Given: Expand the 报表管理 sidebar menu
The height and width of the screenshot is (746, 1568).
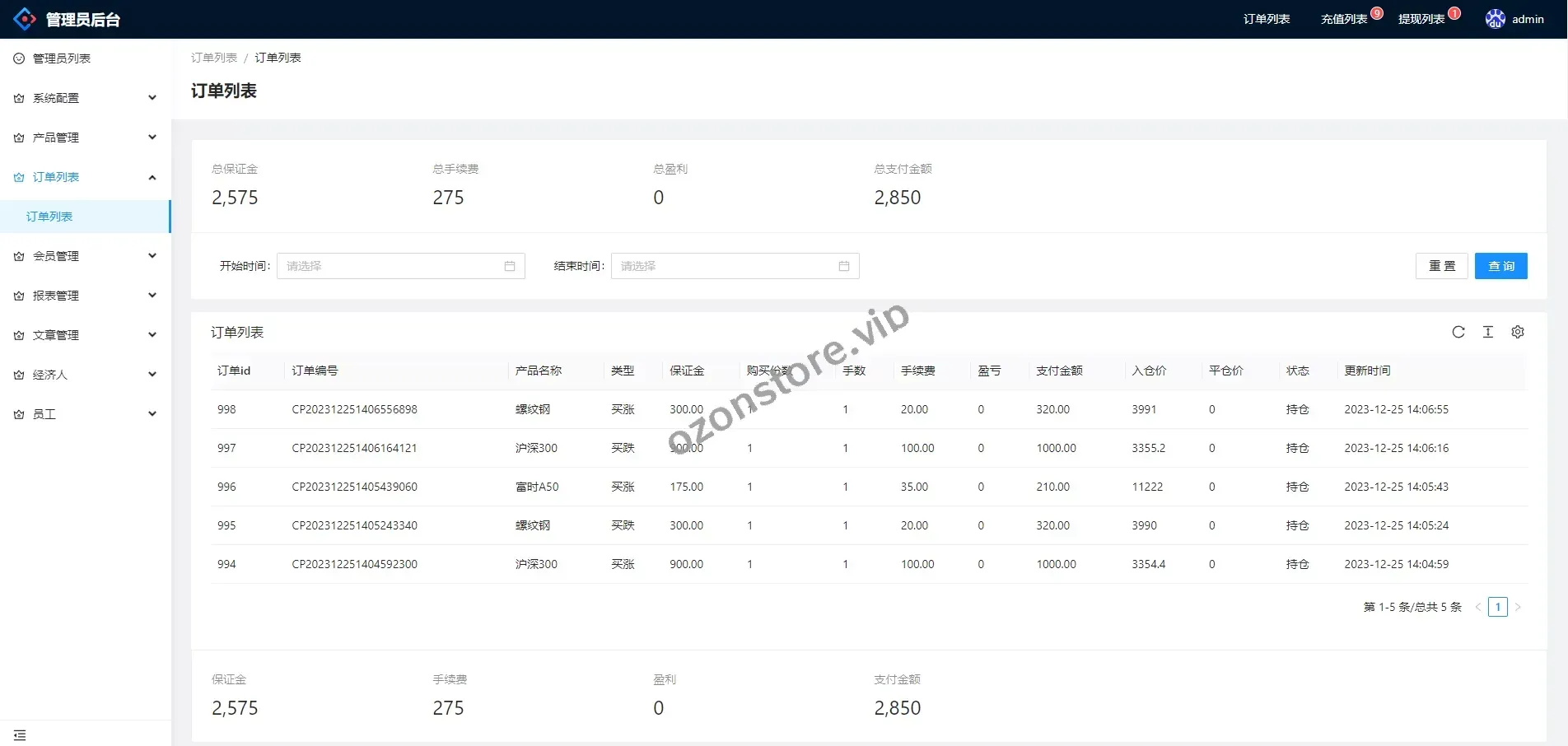Looking at the screenshot, I should coord(85,296).
